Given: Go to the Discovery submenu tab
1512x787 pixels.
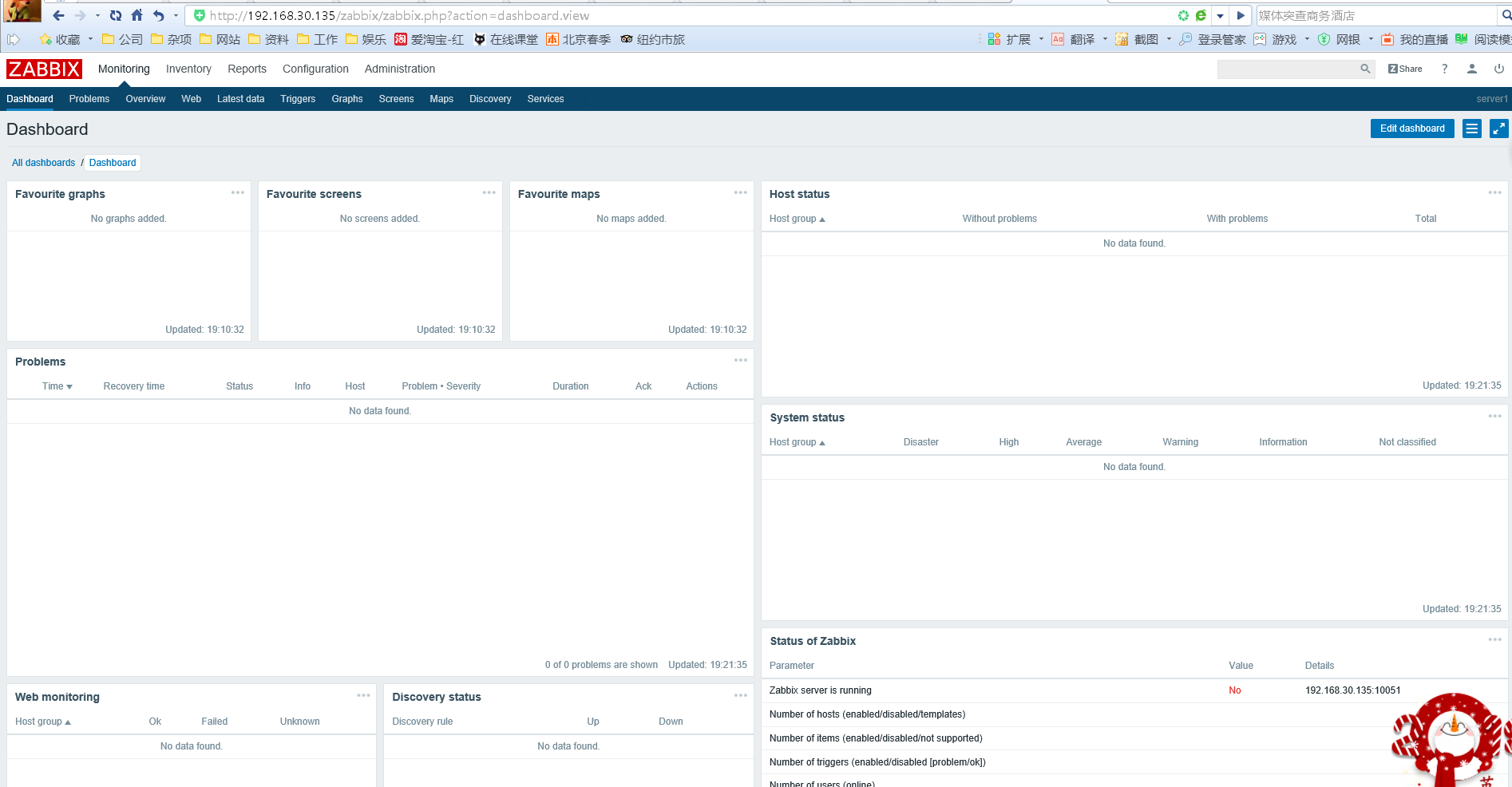Looking at the screenshot, I should (490, 99).
